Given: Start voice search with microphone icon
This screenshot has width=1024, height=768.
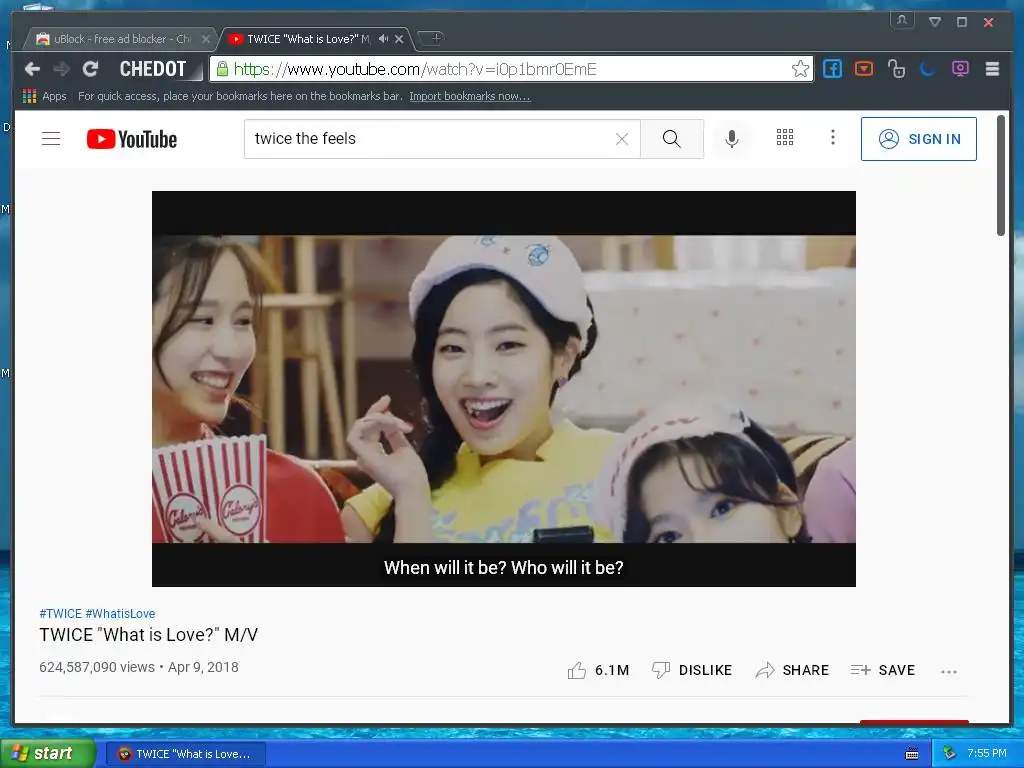Looking at the screenshot, I should coord(732,138).
